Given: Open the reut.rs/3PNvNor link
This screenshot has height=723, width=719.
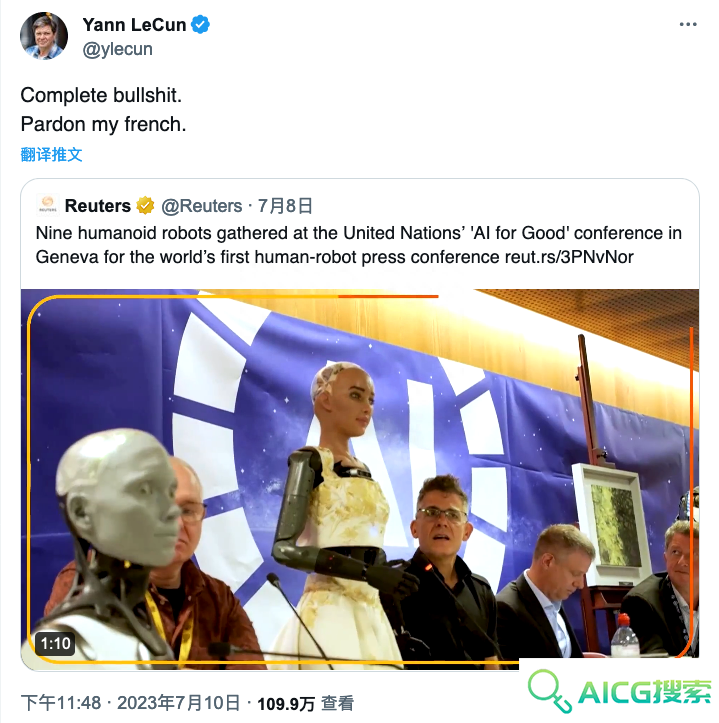Looking at the screenshot, I should [569, 257].
